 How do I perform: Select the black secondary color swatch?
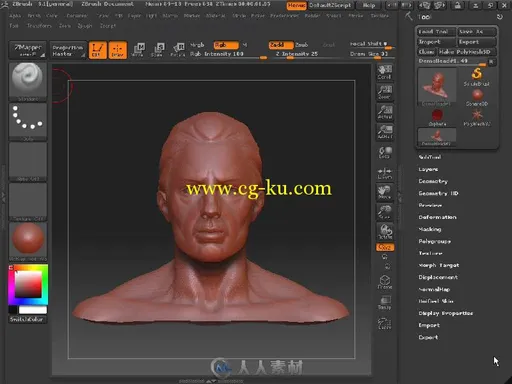13,310
